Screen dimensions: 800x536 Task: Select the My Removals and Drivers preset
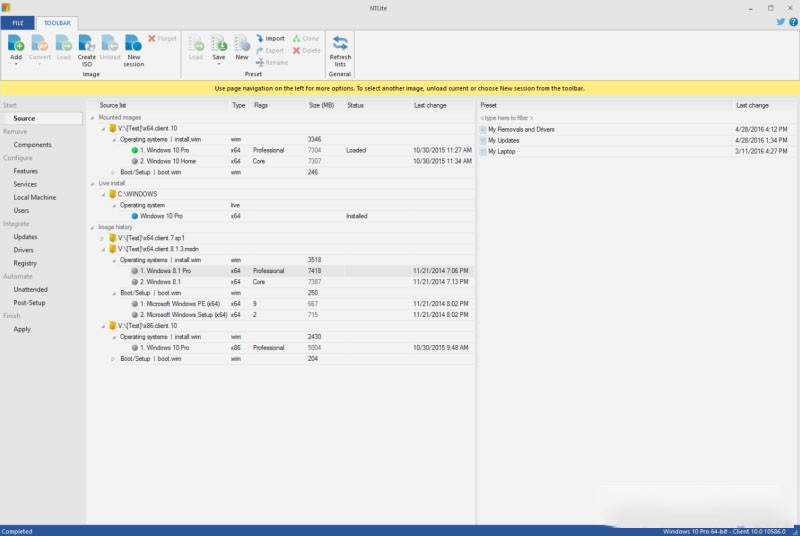coord(520,129)
